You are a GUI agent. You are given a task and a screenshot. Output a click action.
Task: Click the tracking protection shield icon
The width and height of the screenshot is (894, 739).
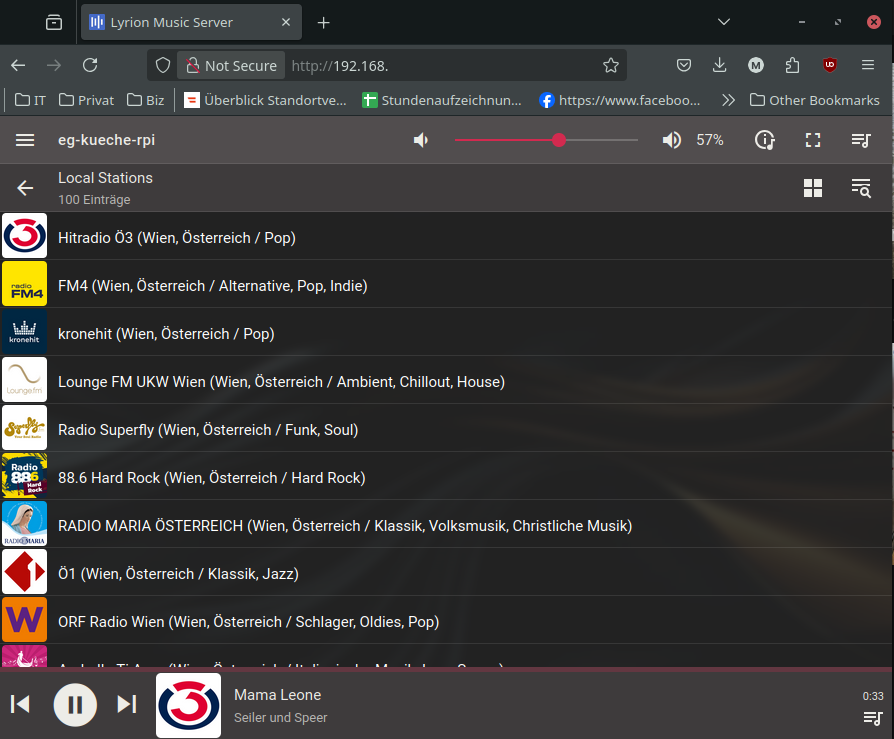coord(163,66)
